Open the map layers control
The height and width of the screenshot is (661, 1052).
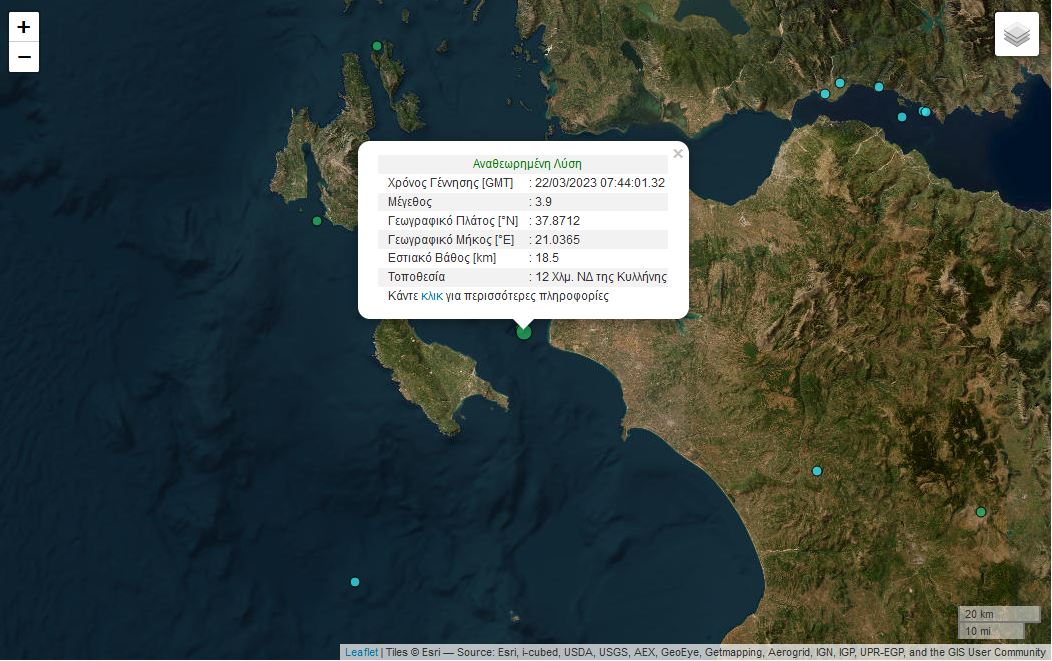pos(1017,34)
